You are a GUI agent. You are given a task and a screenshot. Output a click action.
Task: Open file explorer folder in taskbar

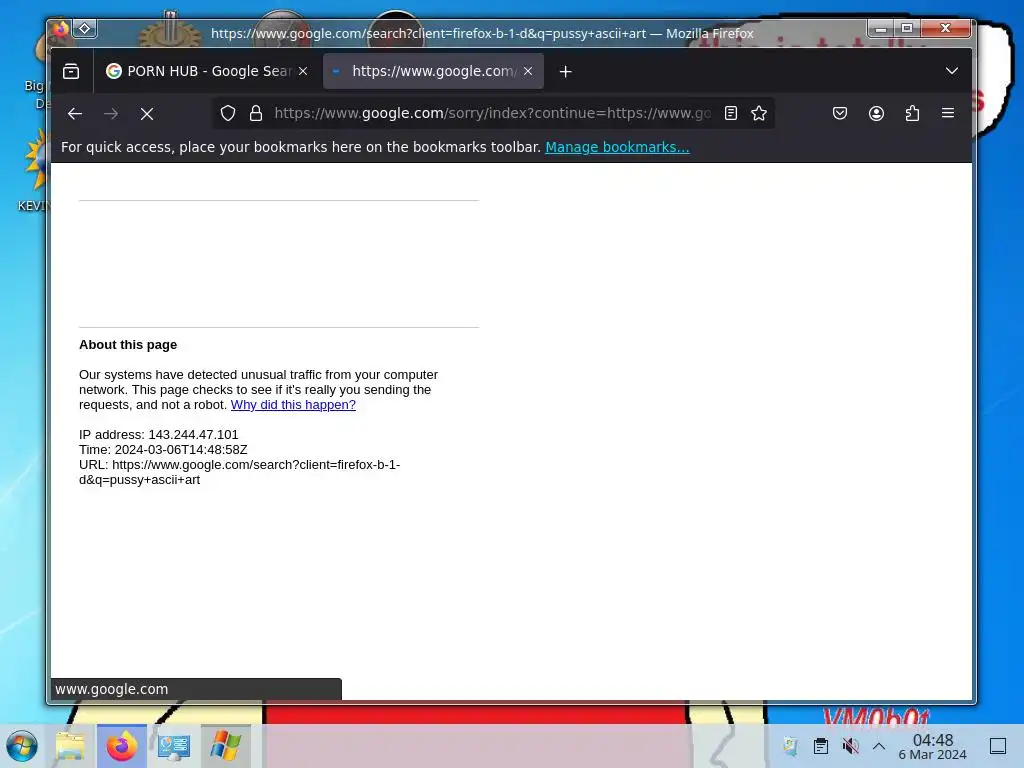[x=71, y=746]
